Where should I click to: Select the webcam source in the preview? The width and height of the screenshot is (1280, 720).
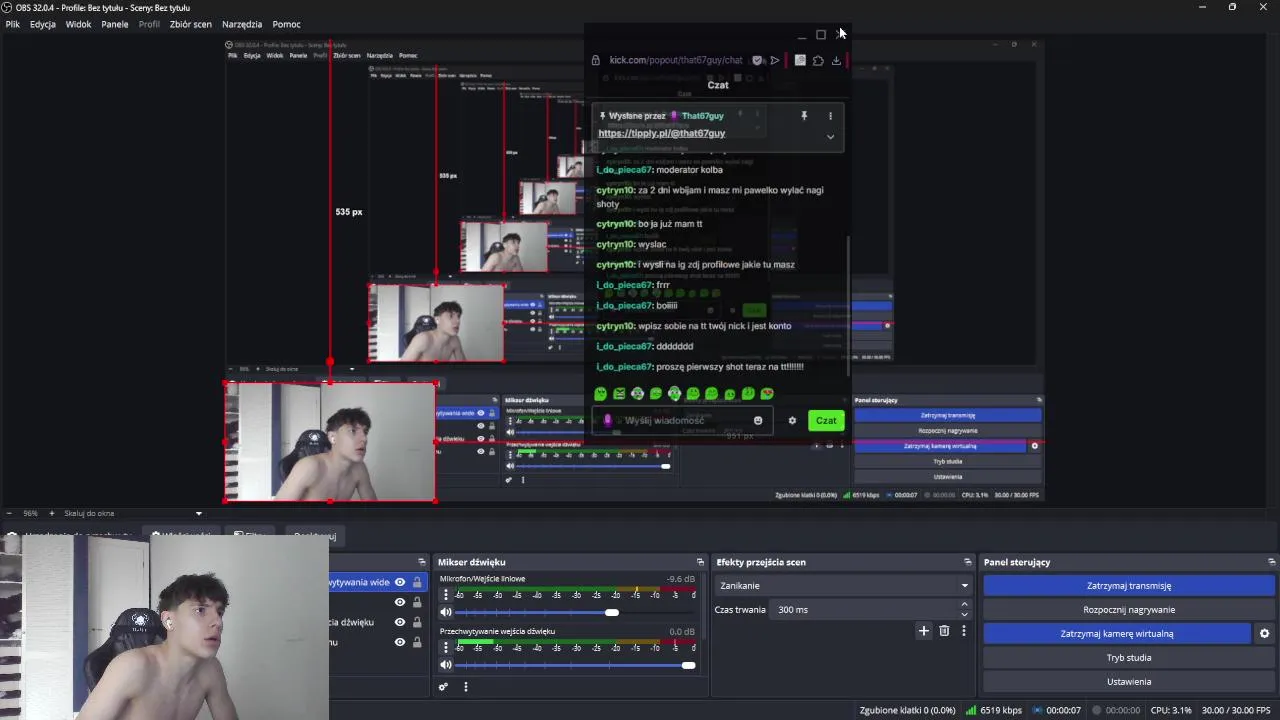[330, 442]
